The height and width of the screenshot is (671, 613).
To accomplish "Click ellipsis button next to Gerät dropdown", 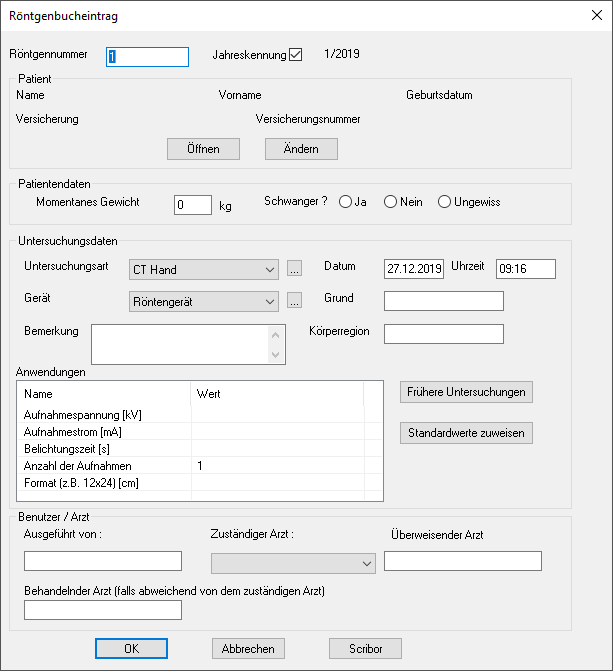I will click(294, 301).
